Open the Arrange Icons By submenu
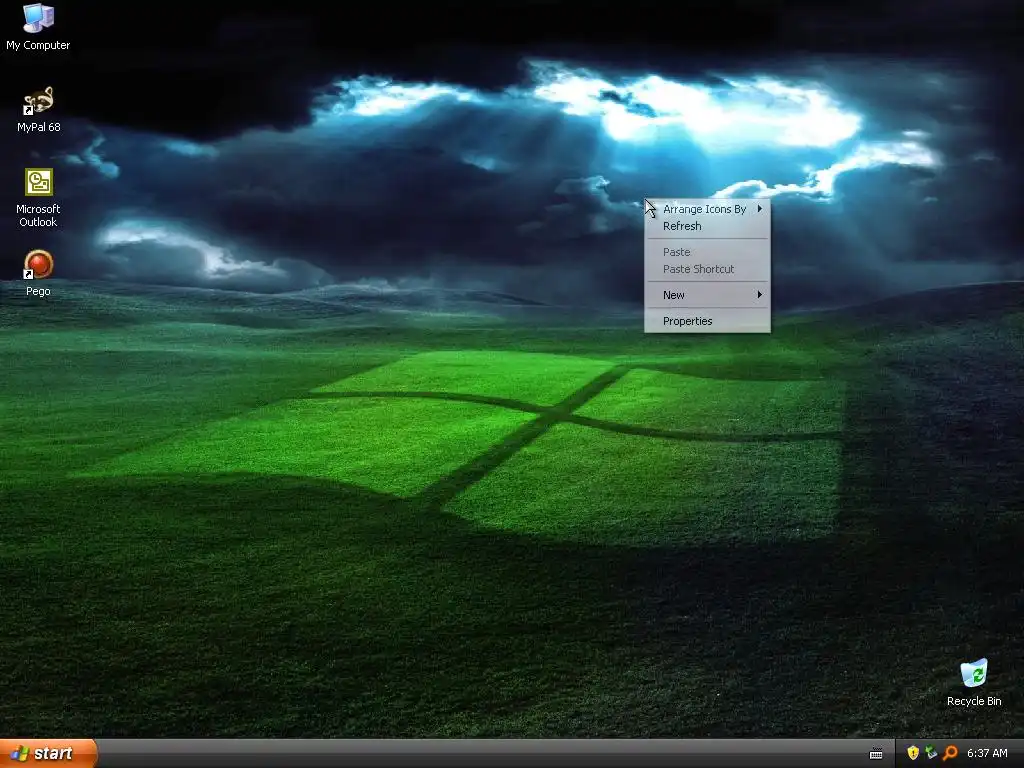 707,209
